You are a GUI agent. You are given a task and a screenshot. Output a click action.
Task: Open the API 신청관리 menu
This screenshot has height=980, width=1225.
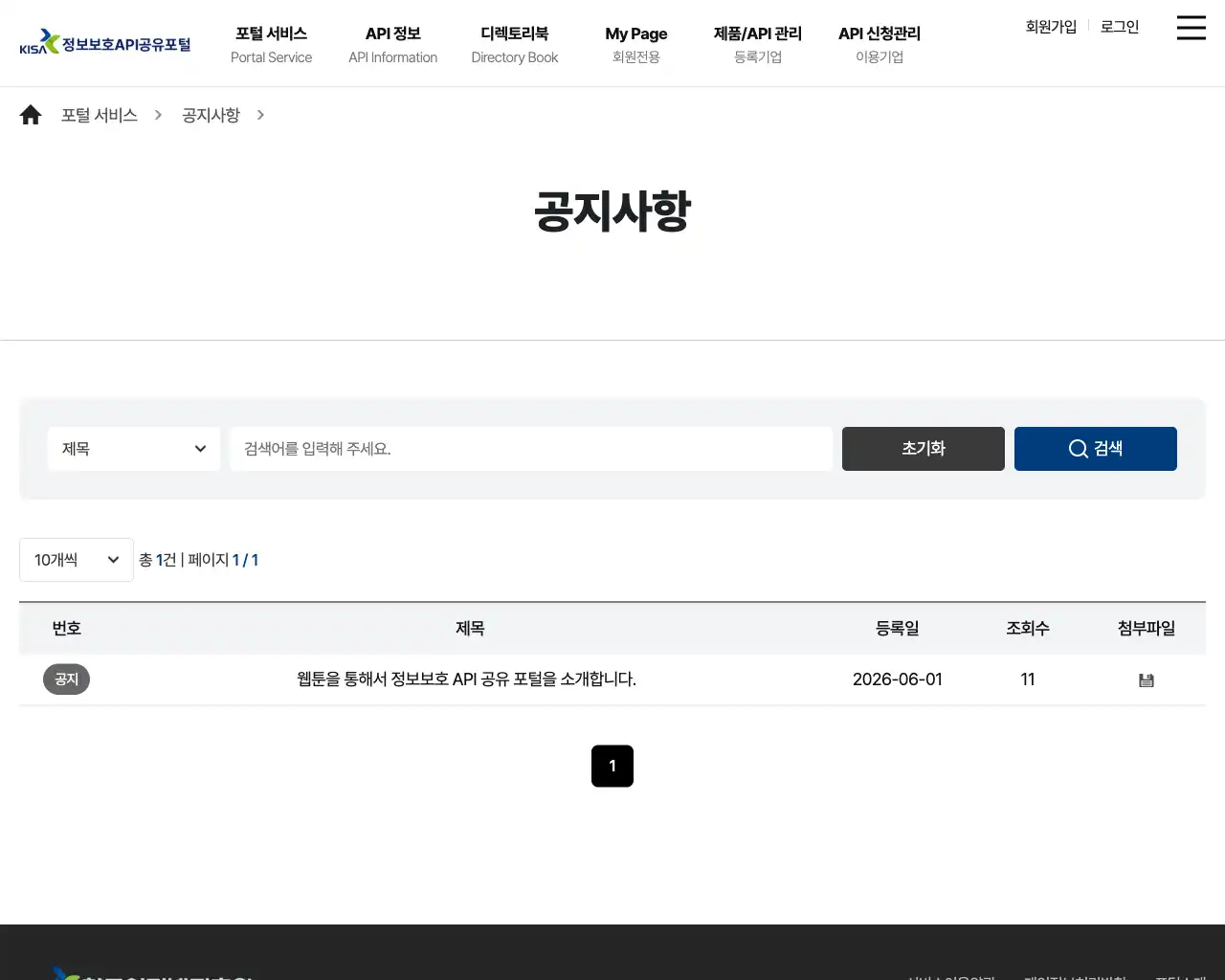coord(880,44)
